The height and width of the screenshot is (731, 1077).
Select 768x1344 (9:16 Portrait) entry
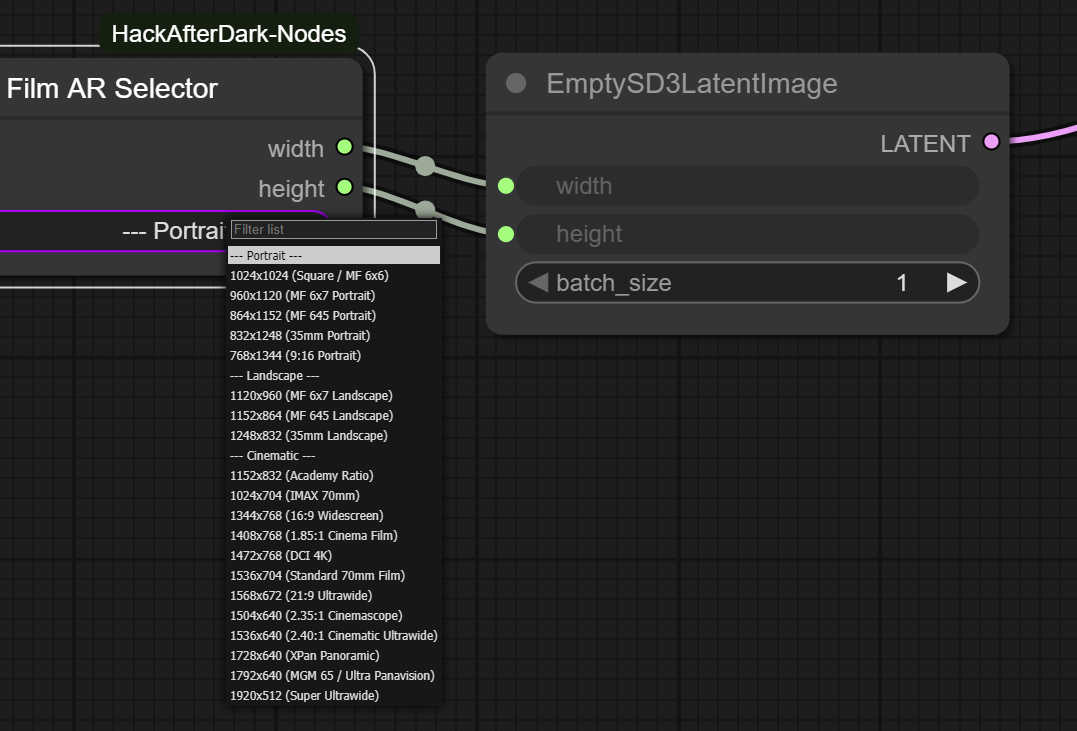pyautogui.click(x=334, y=355)
